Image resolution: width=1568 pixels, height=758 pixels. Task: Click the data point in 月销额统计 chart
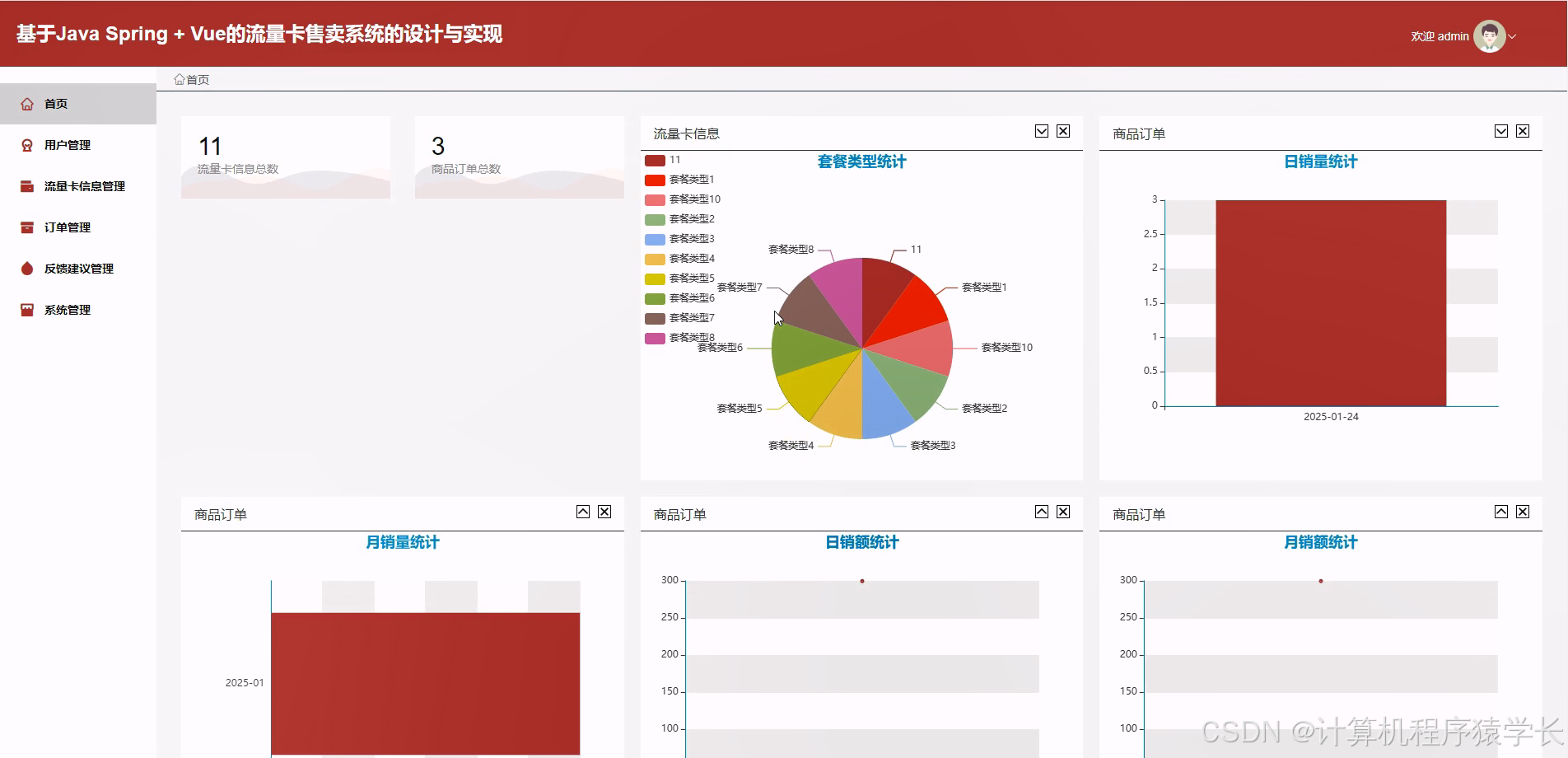pyautogui.click(x=1321, y=582)
